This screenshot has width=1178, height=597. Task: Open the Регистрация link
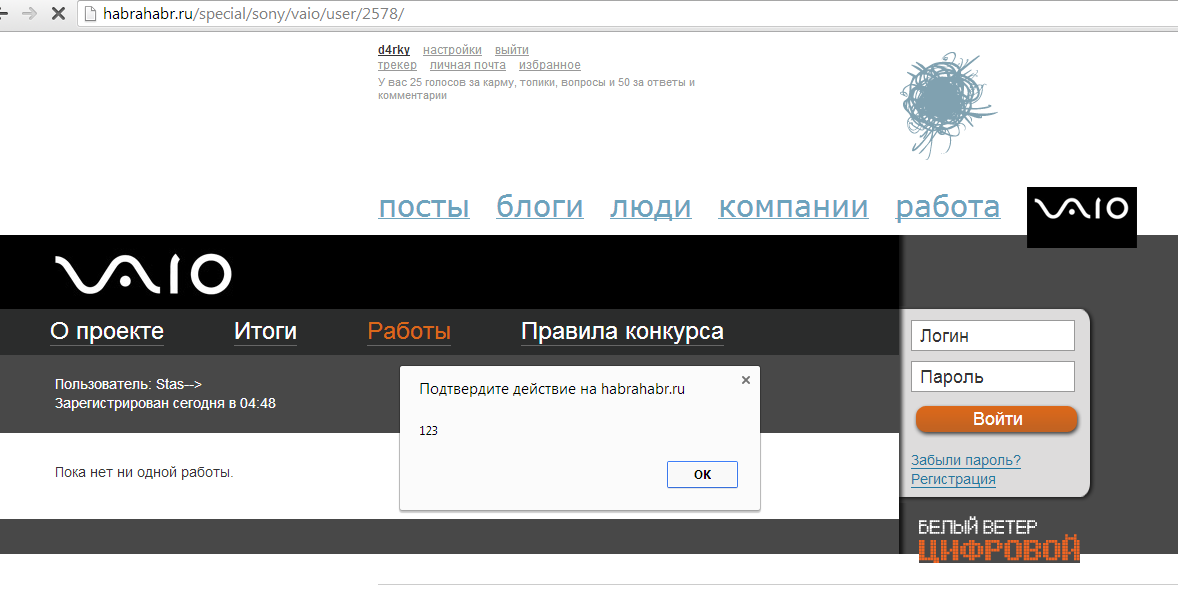953,479
